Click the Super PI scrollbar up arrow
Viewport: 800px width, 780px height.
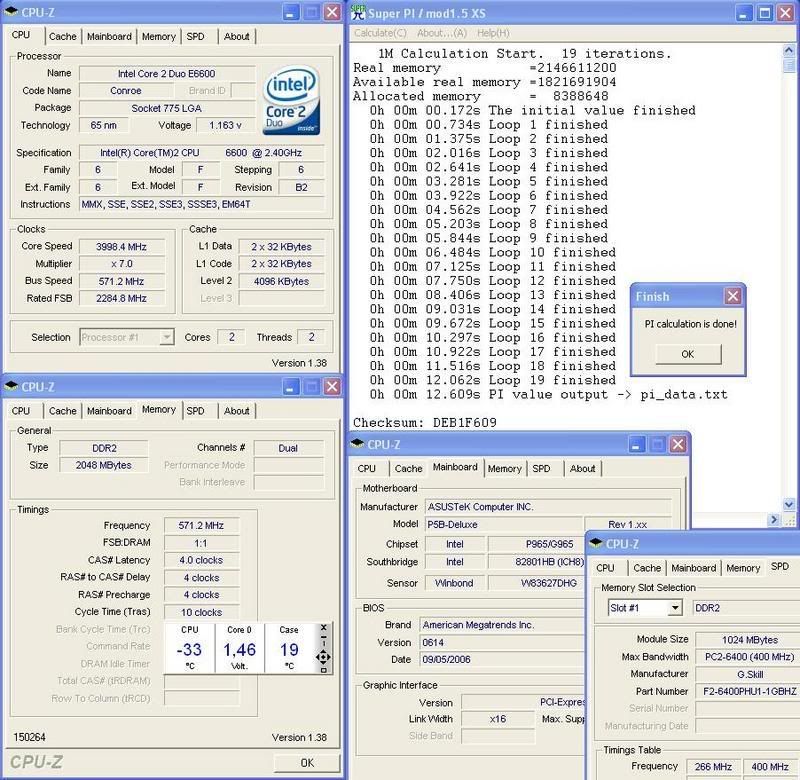791,50
